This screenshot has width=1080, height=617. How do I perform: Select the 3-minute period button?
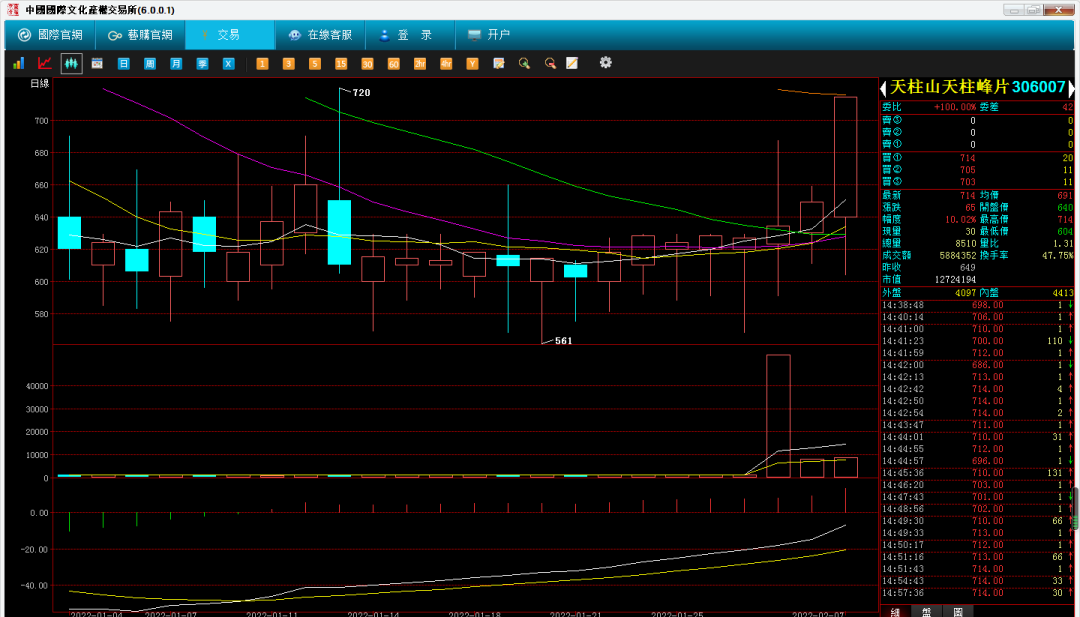pyautogui.click(x=288, y=63)
